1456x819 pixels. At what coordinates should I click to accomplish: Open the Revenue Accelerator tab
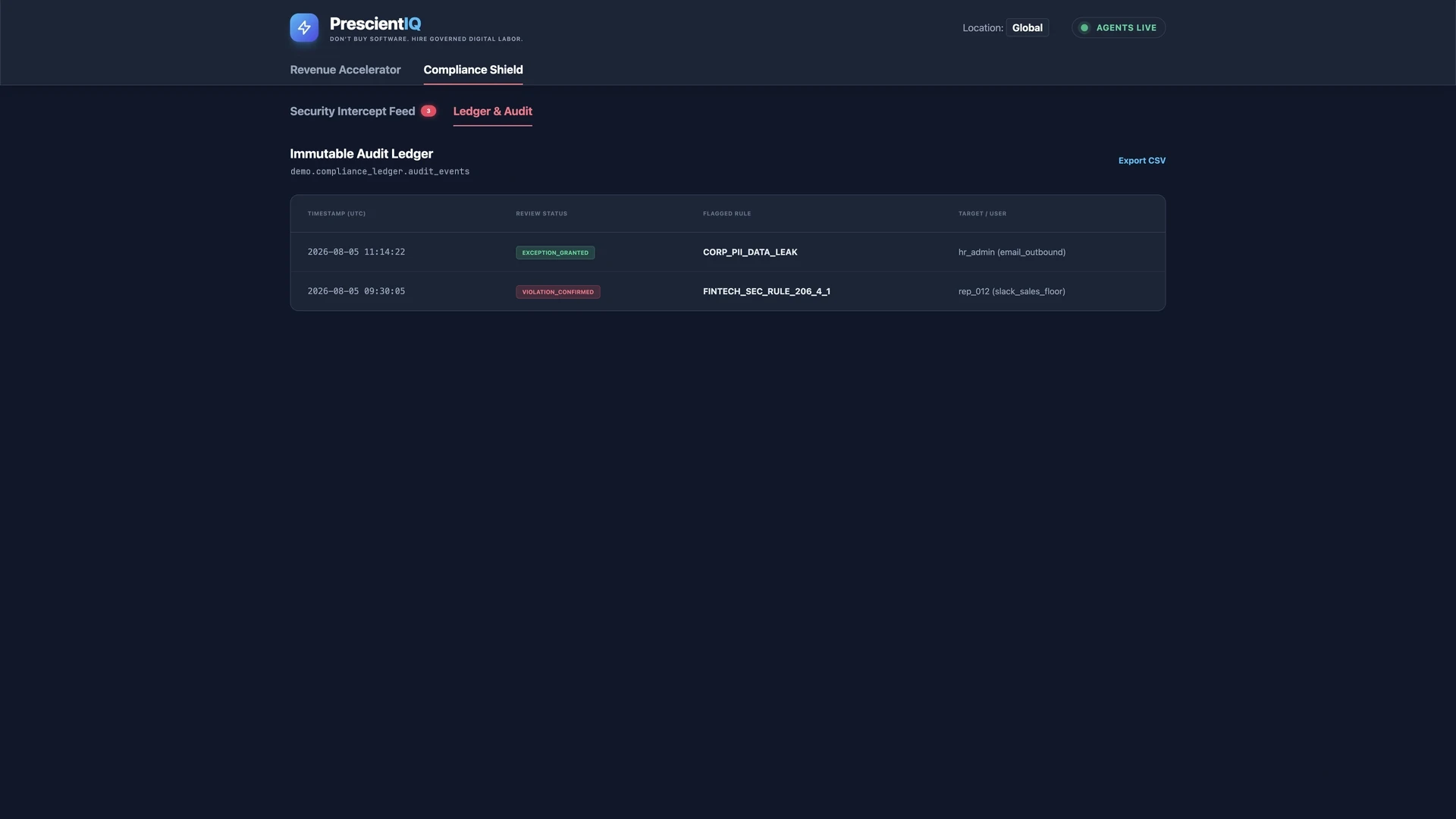click(345, 70)
